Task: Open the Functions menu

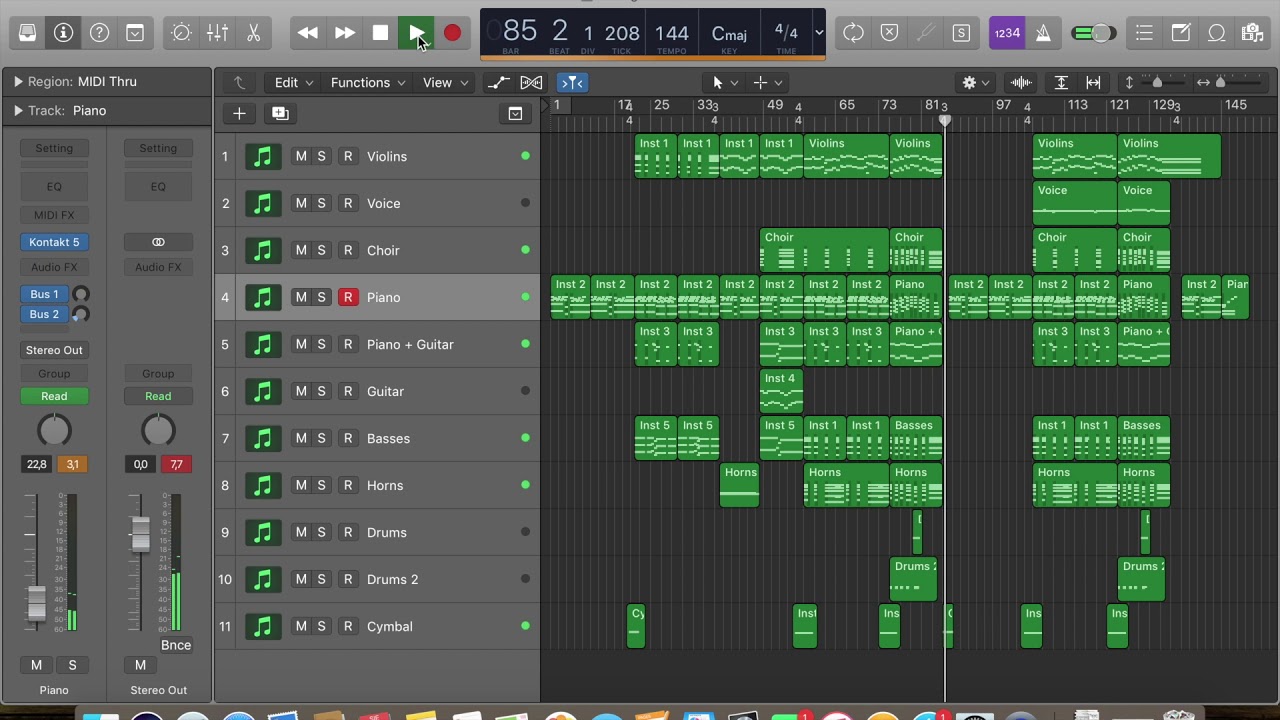Action: click(368, 82)
